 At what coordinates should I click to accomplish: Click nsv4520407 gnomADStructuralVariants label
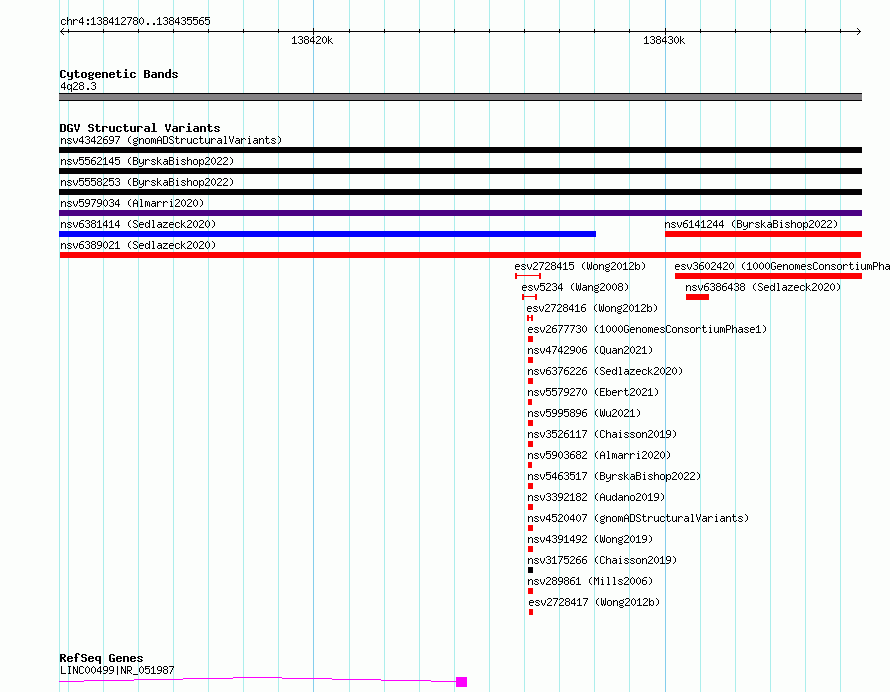pyautogui.click(x=638, y=518)
